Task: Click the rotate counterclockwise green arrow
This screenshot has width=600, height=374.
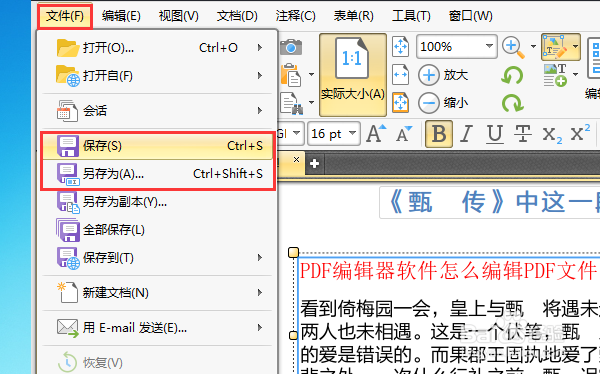Action: click(x=512, y=75)
